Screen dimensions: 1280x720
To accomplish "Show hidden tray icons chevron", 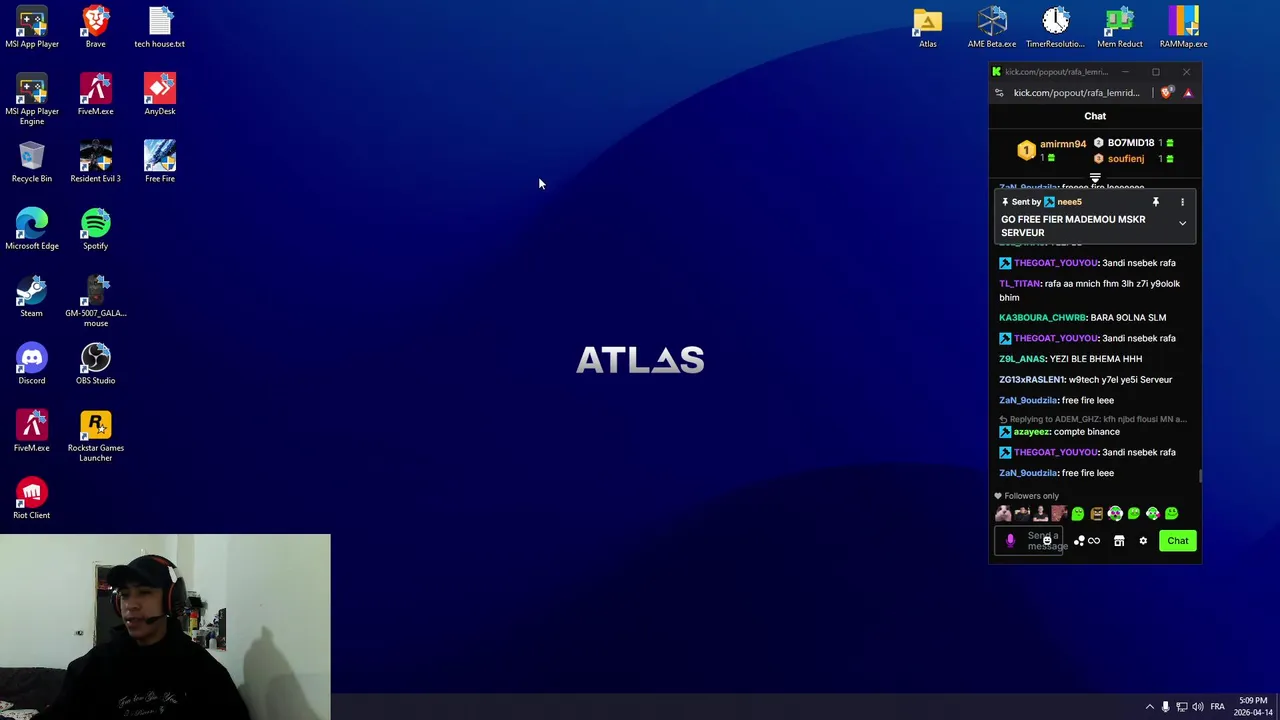I will point(1149,707).
